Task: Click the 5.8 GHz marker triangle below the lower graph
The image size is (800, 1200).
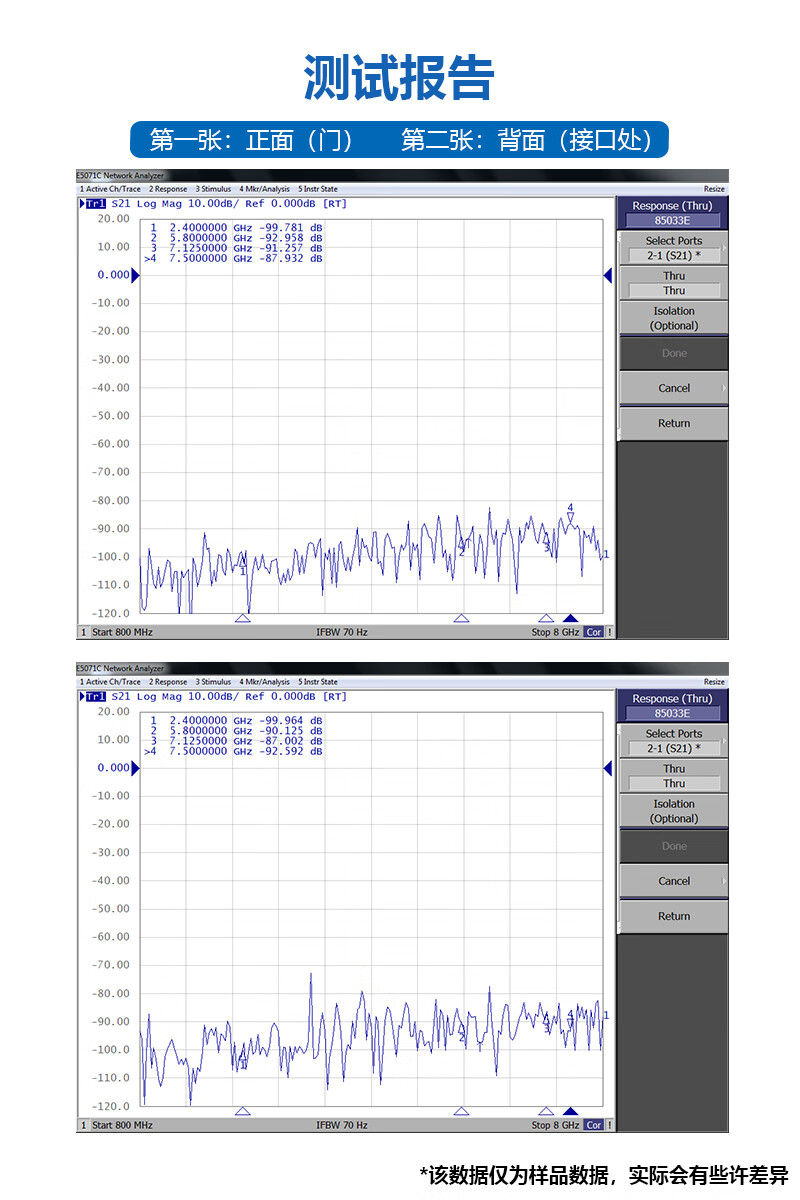Action: pyautogui.click(x=461, y=1111)
